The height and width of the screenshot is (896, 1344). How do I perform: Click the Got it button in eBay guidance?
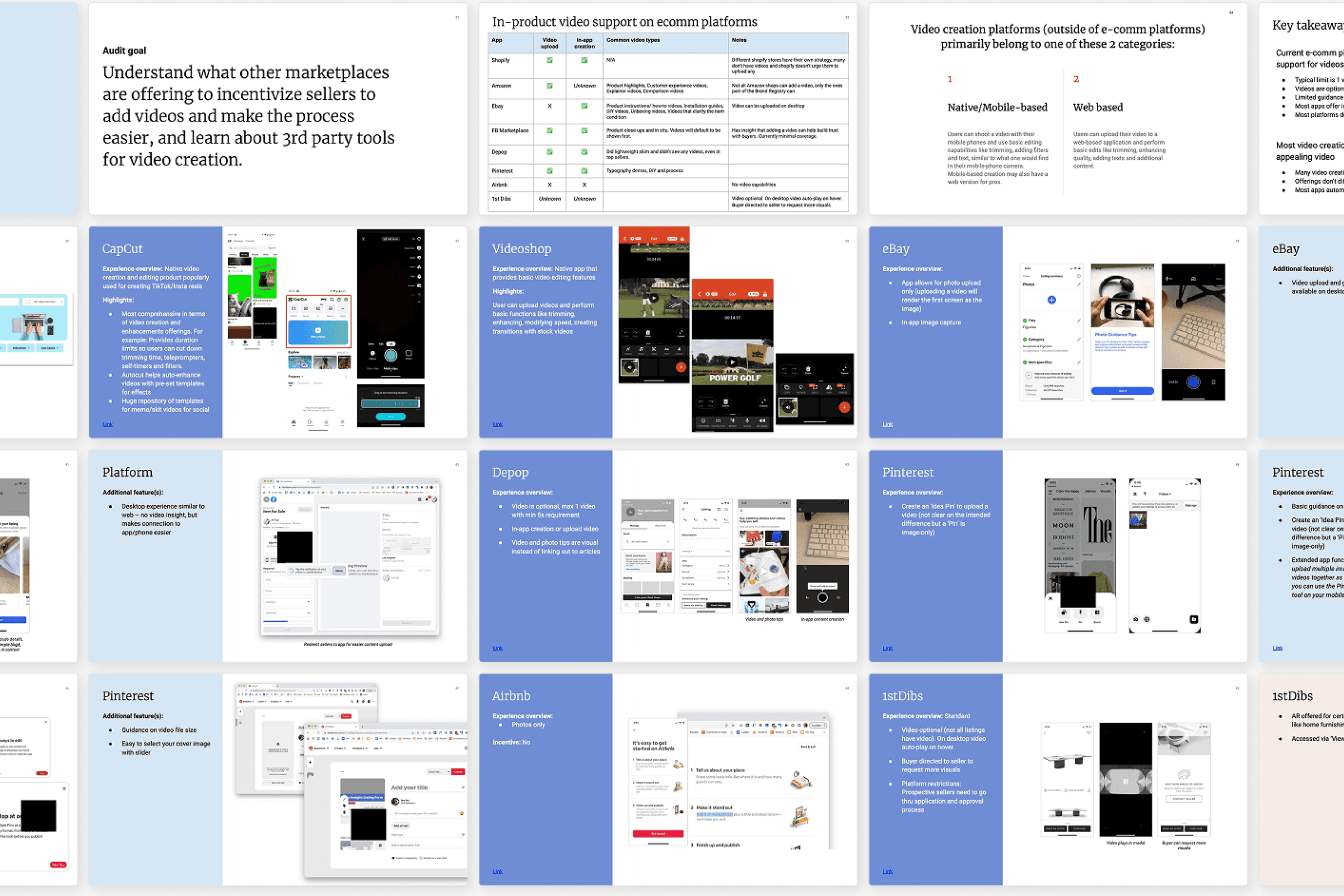coord(1122,391)
